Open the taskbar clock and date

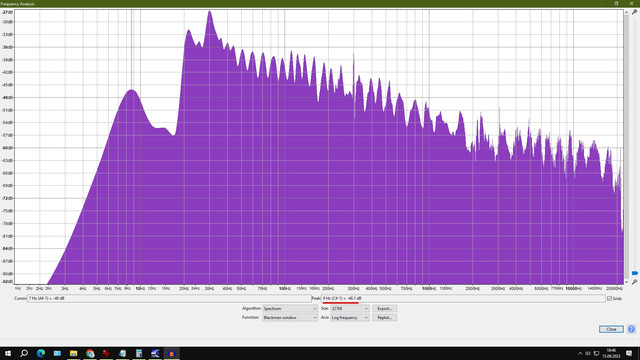point(611,353)
